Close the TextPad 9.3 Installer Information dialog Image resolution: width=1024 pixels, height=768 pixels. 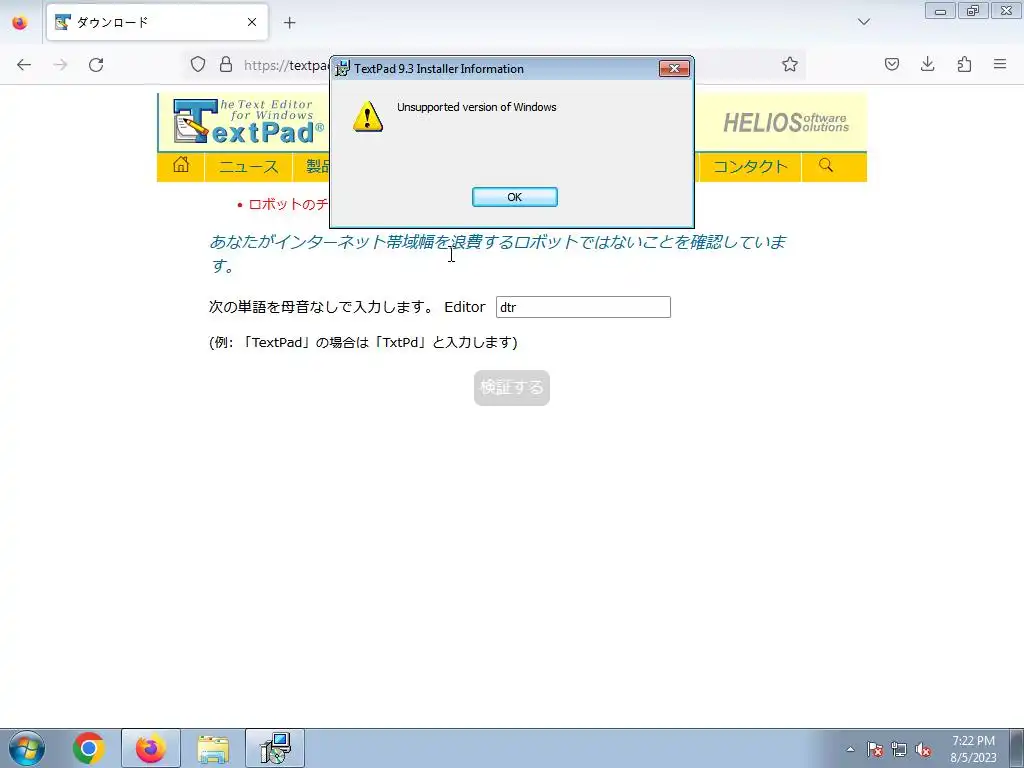click(x=674, y=69)
